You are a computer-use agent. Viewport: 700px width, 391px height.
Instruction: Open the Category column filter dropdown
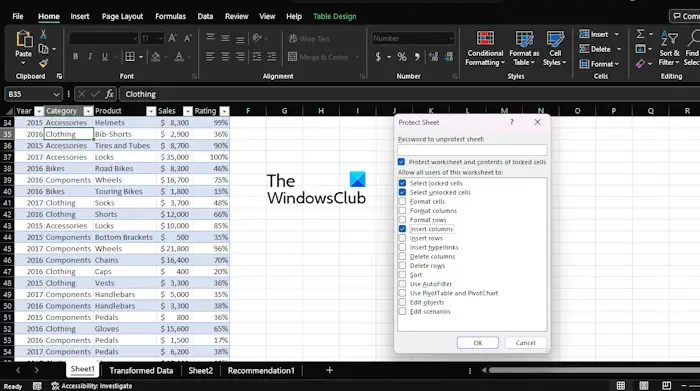(x=88, y=111)
